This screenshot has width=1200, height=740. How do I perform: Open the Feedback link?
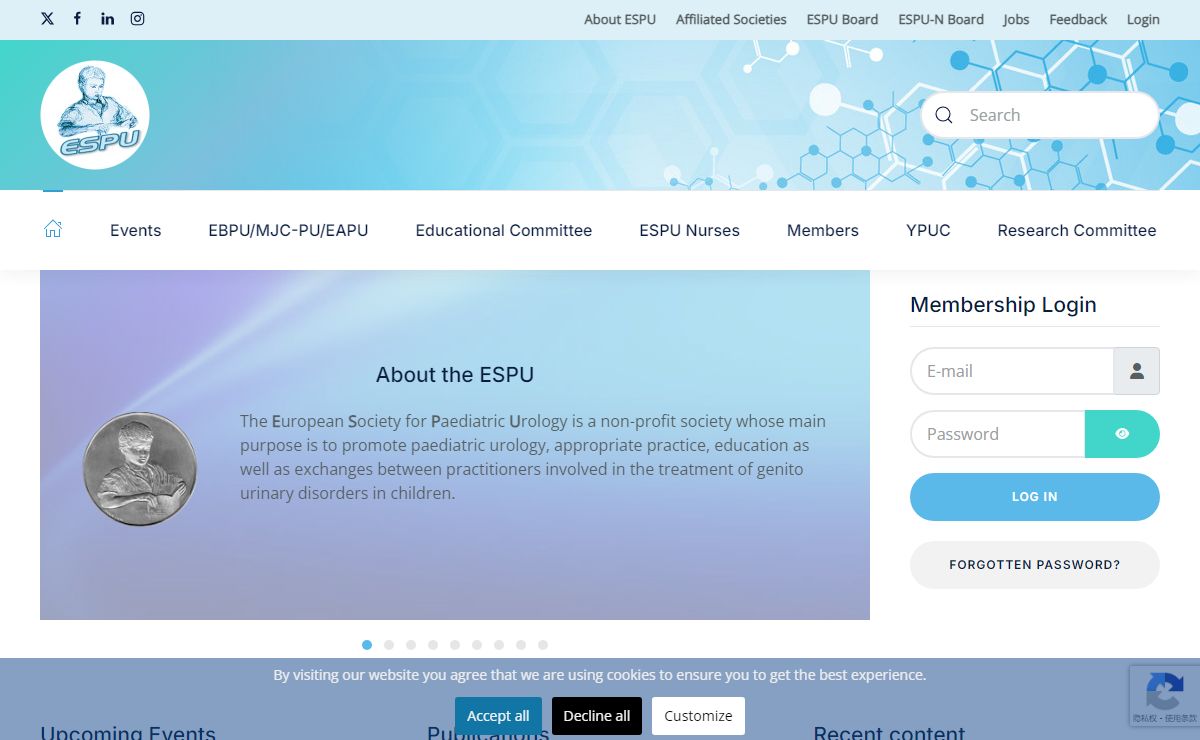pyautogui.click(x=1078, y=19)
